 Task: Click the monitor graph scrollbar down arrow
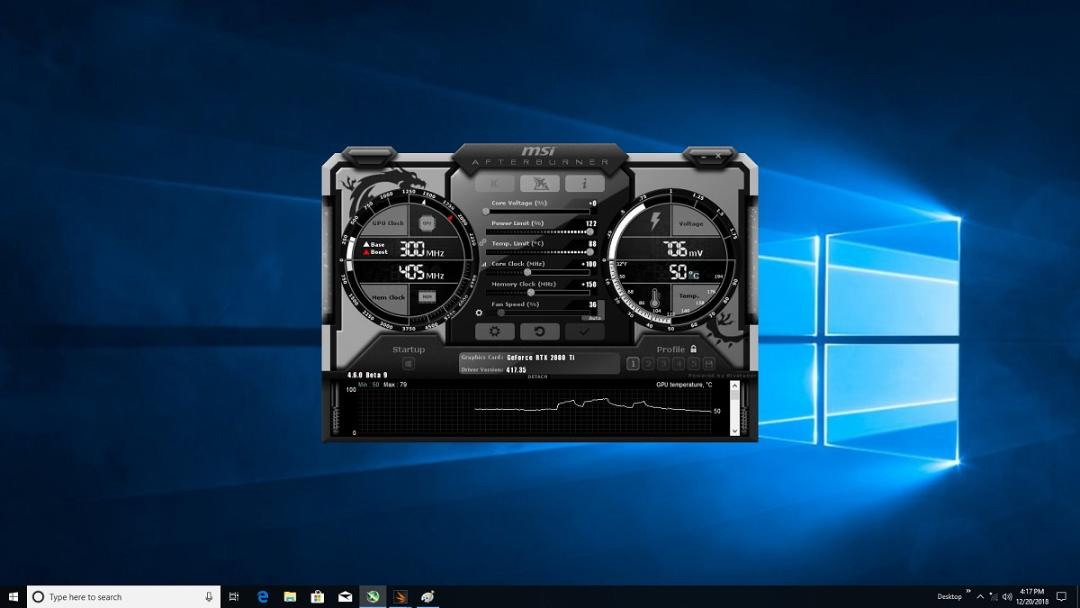click(x=734, y=430)
